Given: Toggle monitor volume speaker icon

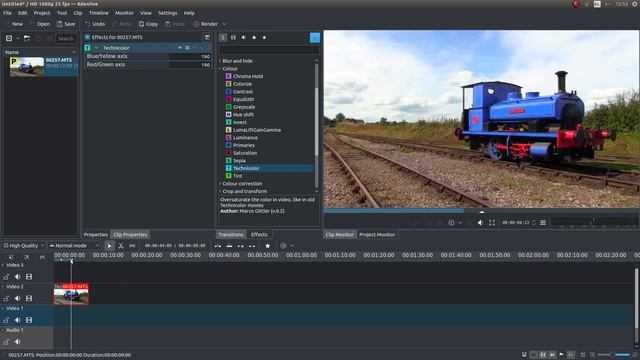Looking at the screenshot, I should pos(480,223).
